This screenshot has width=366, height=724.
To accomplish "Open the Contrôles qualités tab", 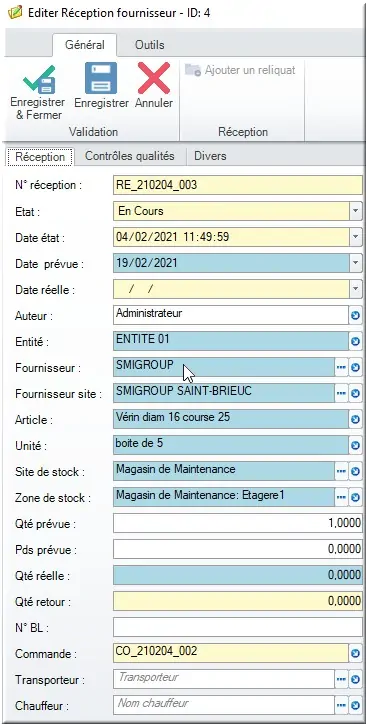I will 130,156.
